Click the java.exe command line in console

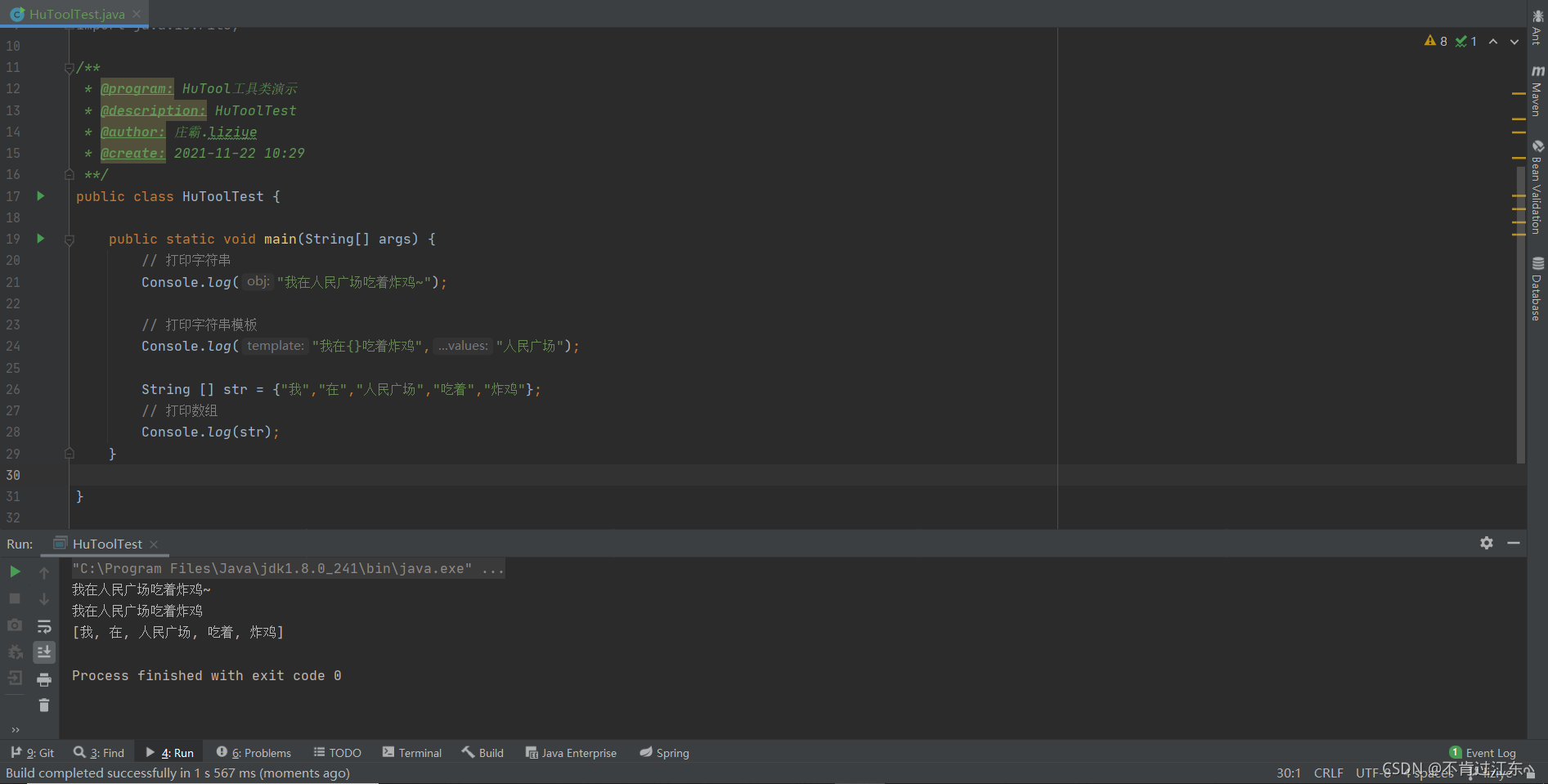click(288, 568)
